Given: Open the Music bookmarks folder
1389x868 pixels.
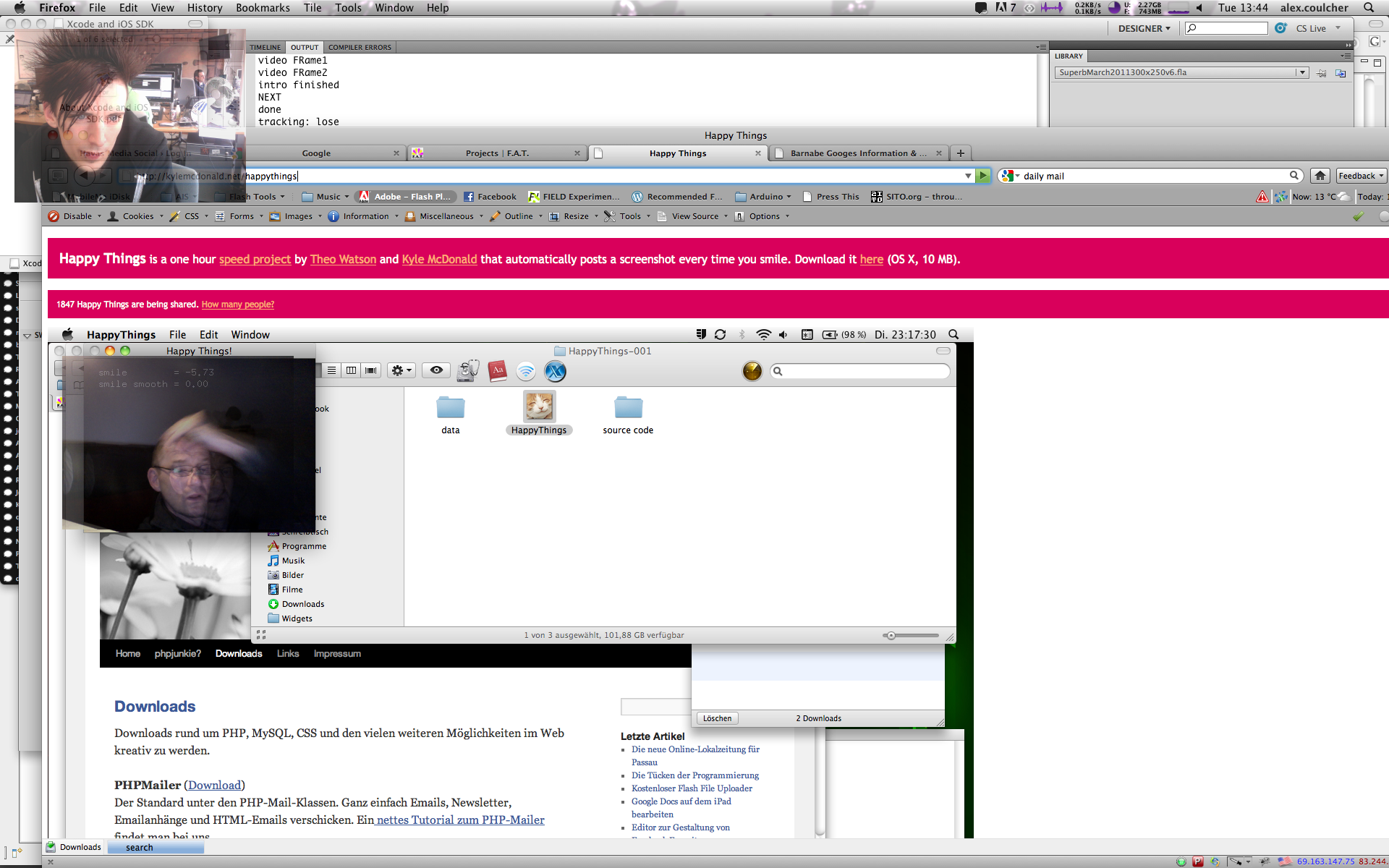Looking at the screenshot, I should (326, 197).
